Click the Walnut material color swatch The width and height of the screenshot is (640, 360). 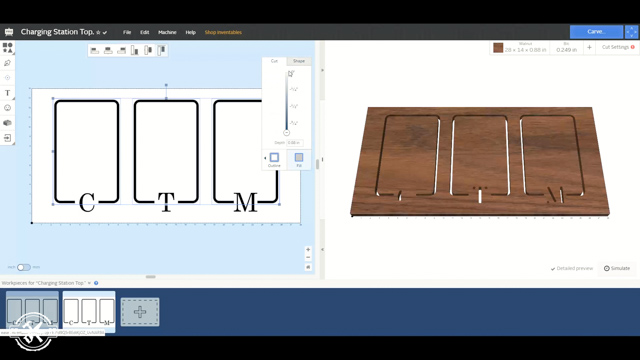(498, 47)
